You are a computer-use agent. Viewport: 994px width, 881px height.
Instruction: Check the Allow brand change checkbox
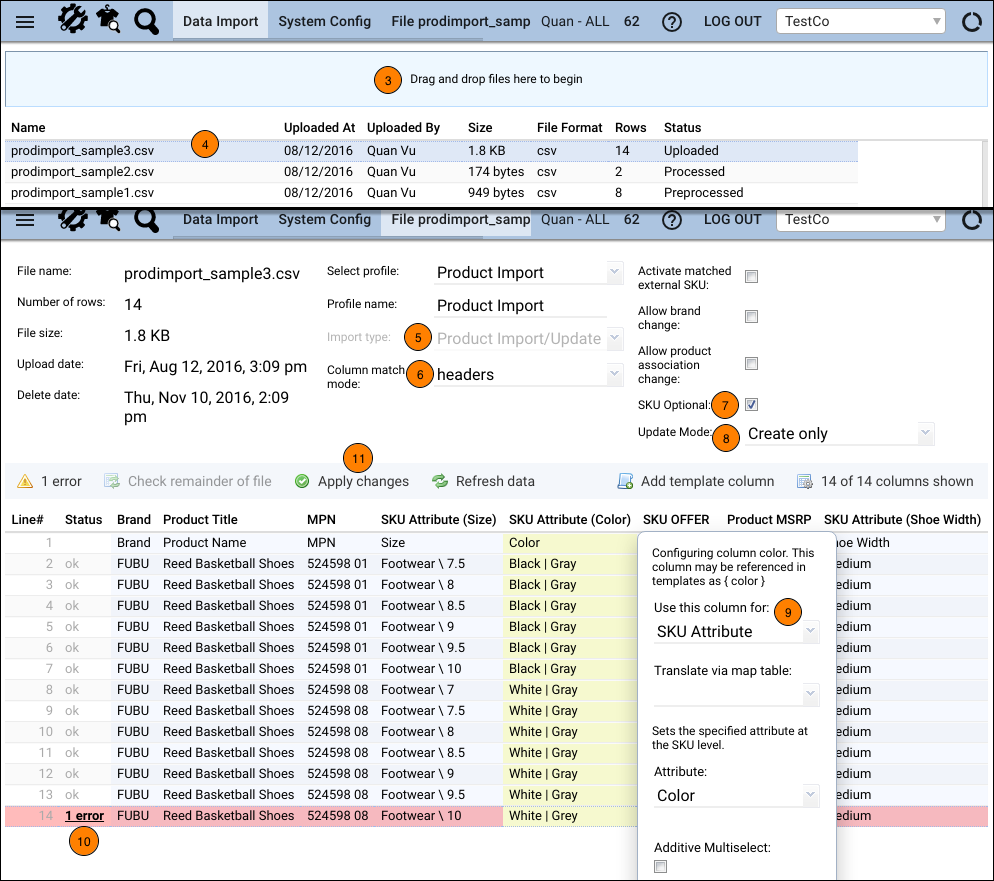(x=751, y=316)
